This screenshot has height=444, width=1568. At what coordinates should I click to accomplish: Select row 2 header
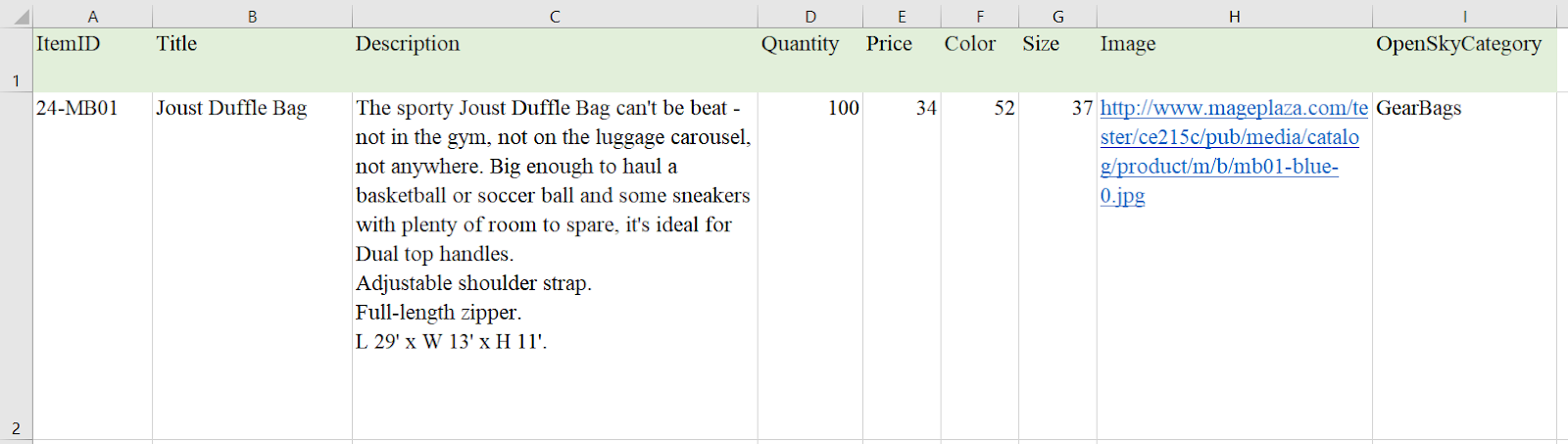(16, 267)
